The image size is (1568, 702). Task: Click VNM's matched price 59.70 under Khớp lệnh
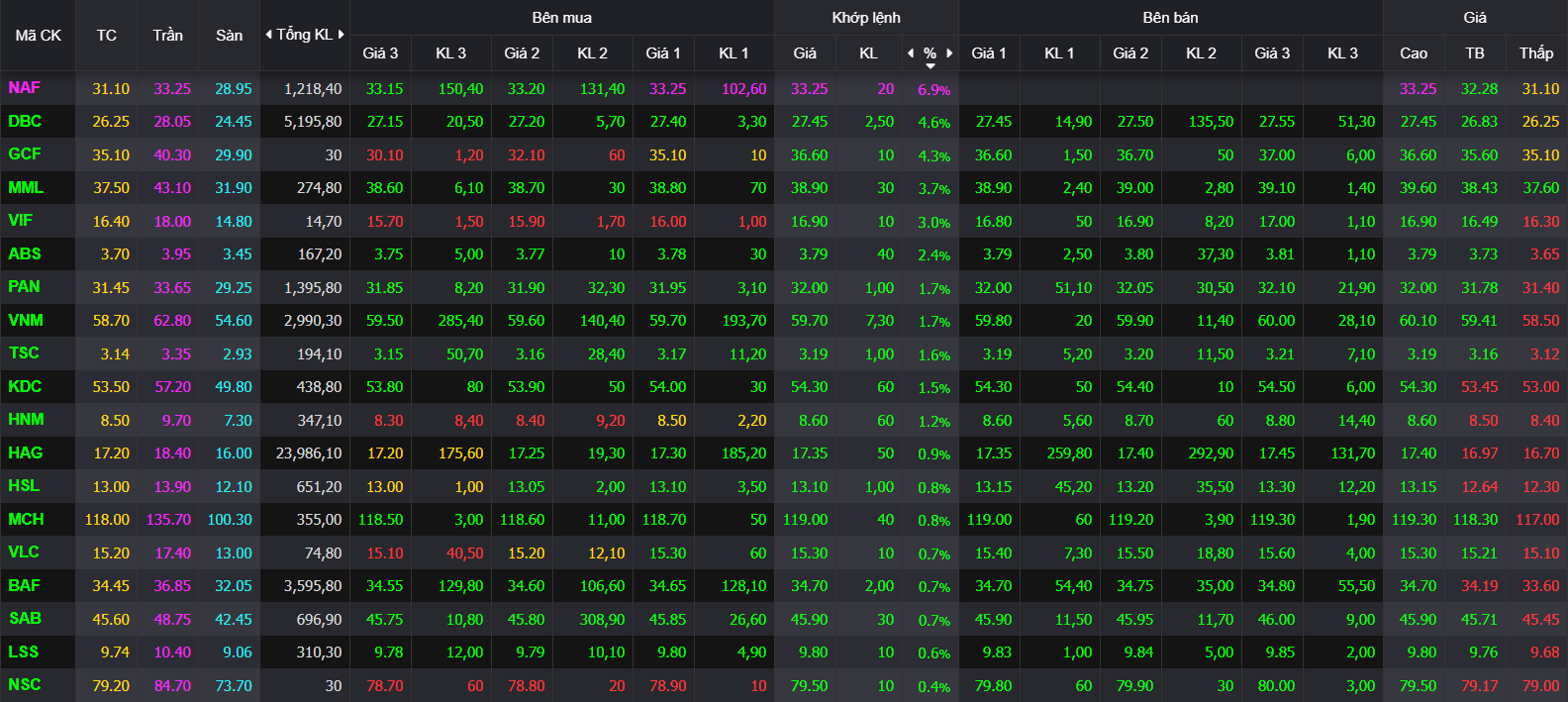tap(809, 321)
